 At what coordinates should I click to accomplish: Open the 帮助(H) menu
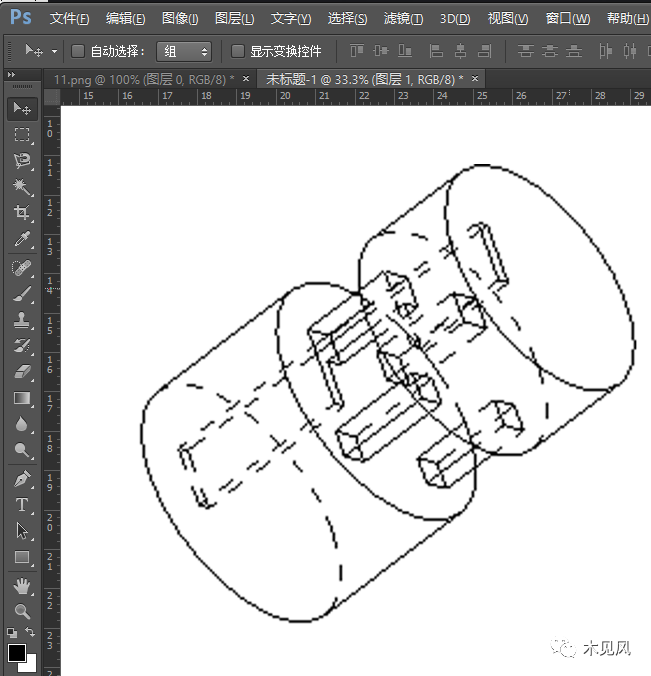click(627, 18)
